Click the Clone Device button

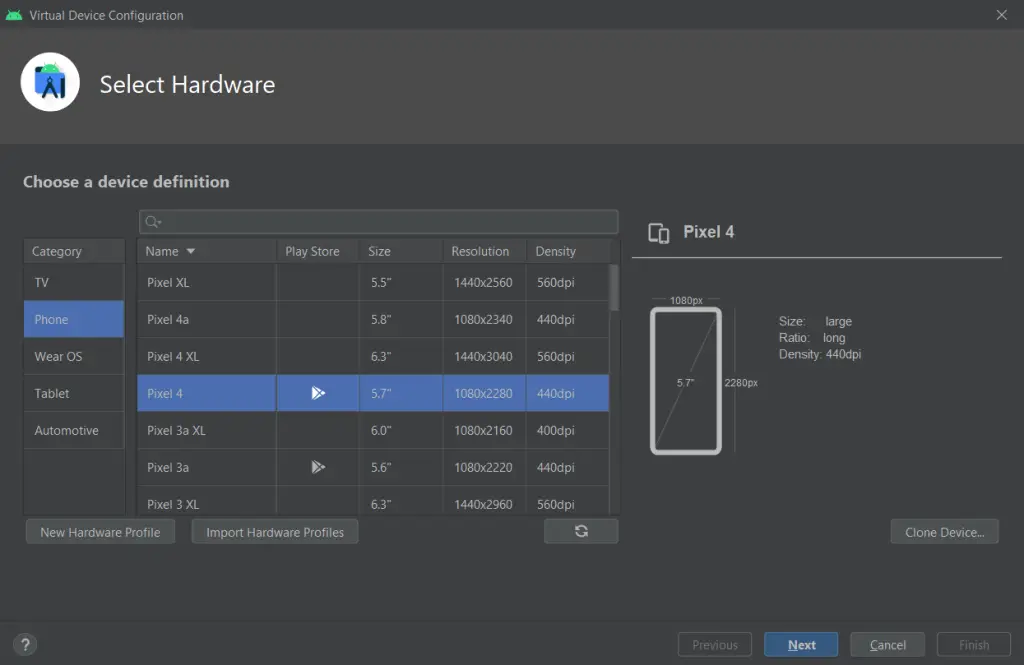944,532
